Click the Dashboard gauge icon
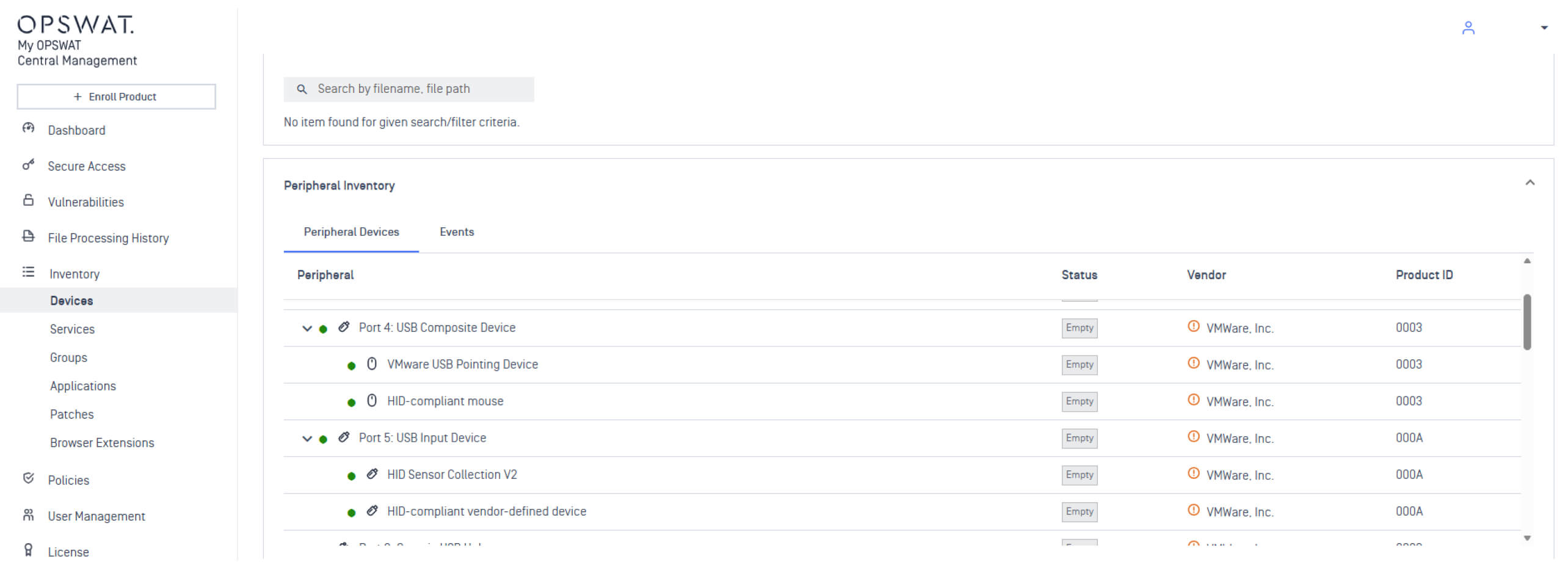The height and width of the screenshot is (581, 1568). click(28, 128)
